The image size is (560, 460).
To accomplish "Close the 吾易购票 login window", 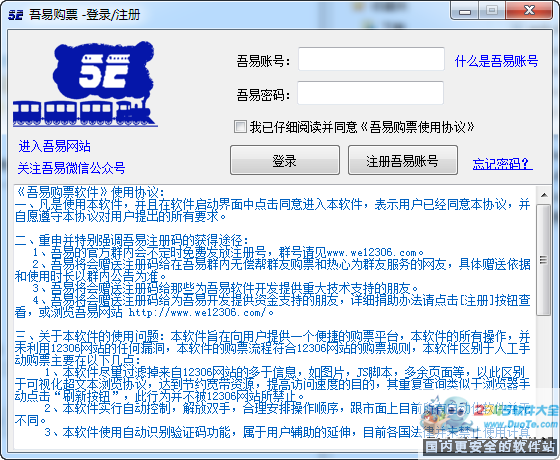I will (529, 11).
